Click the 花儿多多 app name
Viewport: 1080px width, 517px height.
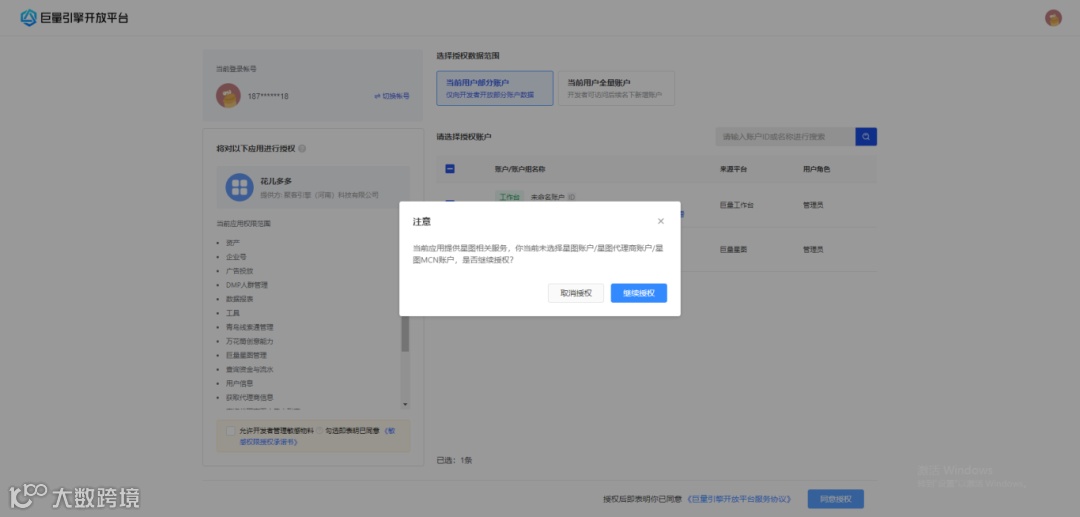point(276,181)
